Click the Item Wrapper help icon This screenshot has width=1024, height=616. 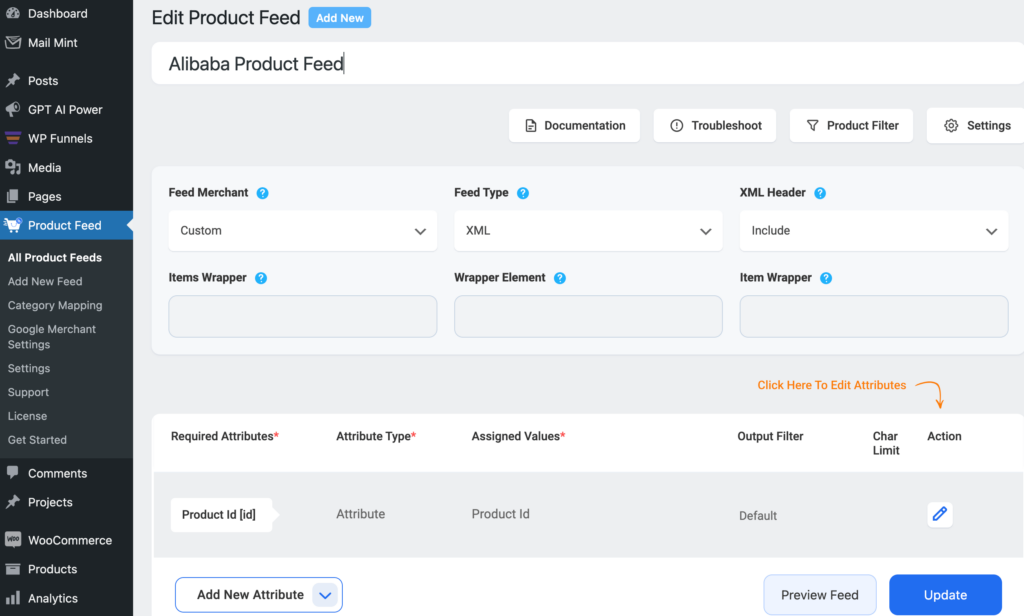pyautogui.click(x=826, y=278)
